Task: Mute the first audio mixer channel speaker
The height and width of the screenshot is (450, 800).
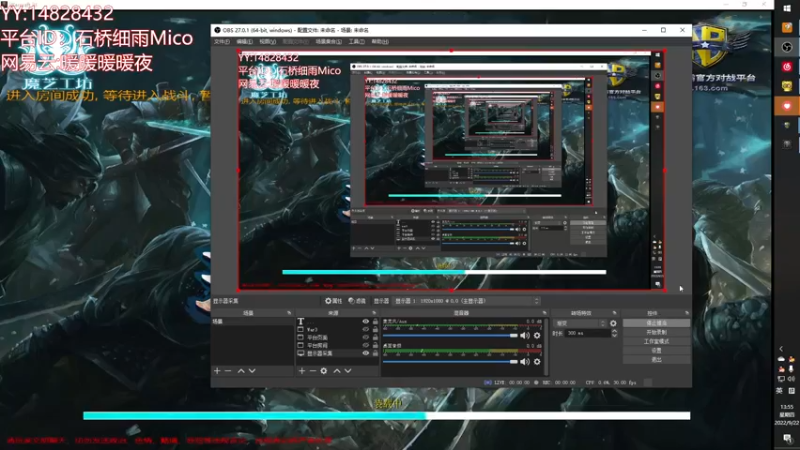Action: point(524,335)
